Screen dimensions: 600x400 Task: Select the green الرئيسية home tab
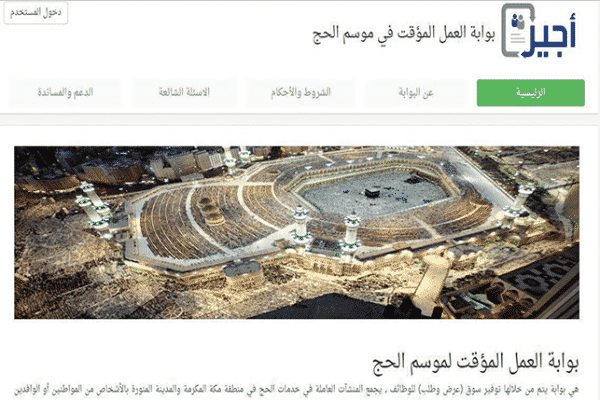(530, 93)
